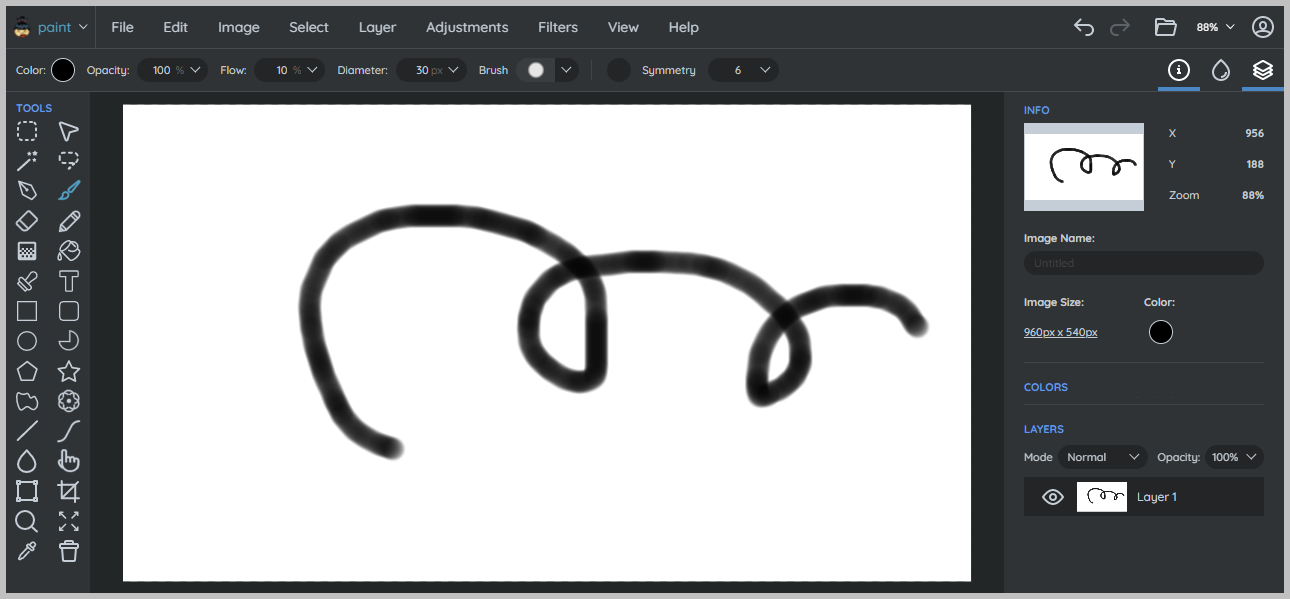Click the fit-to-screen arrows icon
Viewport: 1290px width, 599px height.
68,521
